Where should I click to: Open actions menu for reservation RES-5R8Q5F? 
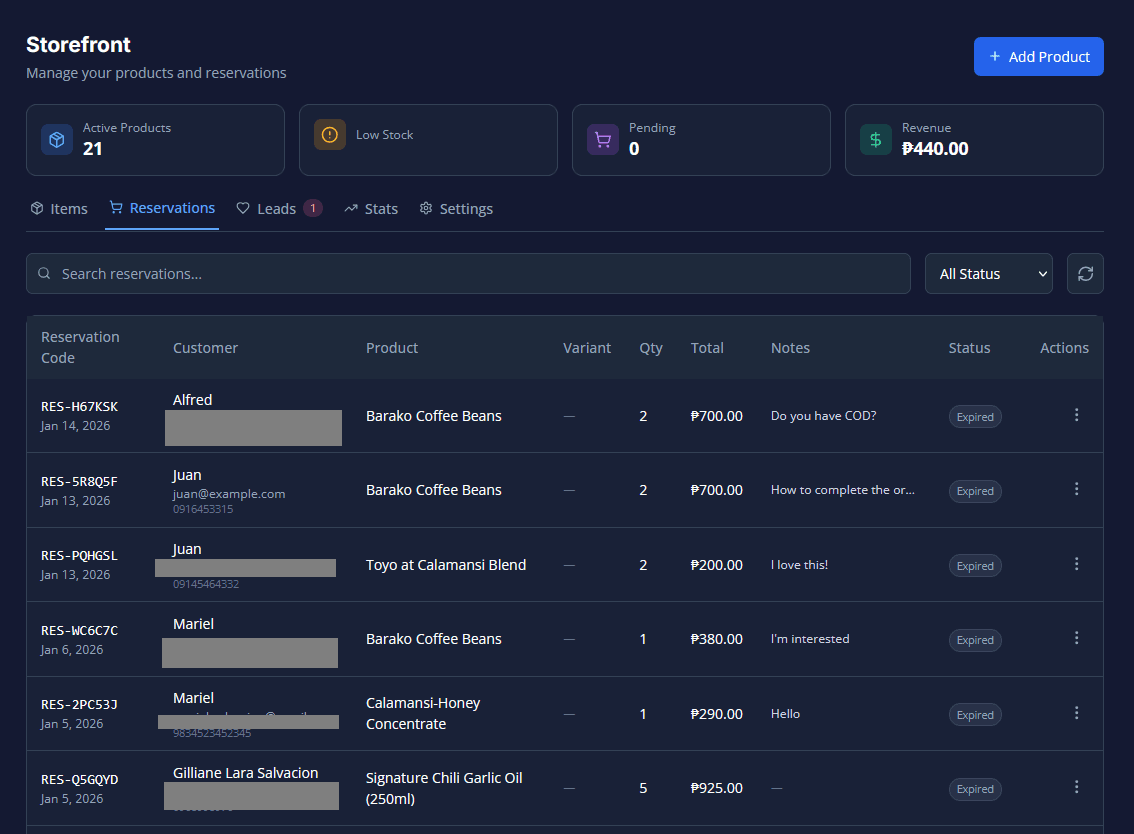[x=1076, y=489]
